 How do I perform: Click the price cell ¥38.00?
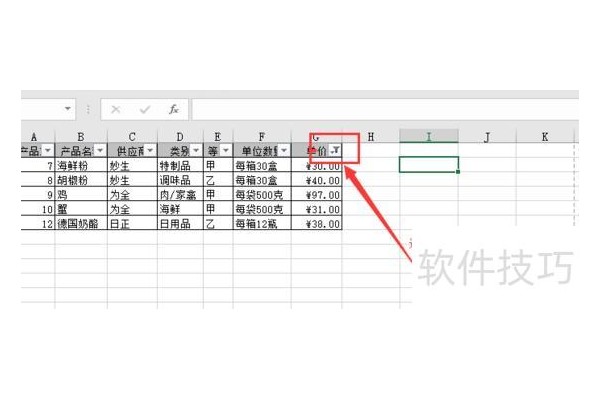316,224
